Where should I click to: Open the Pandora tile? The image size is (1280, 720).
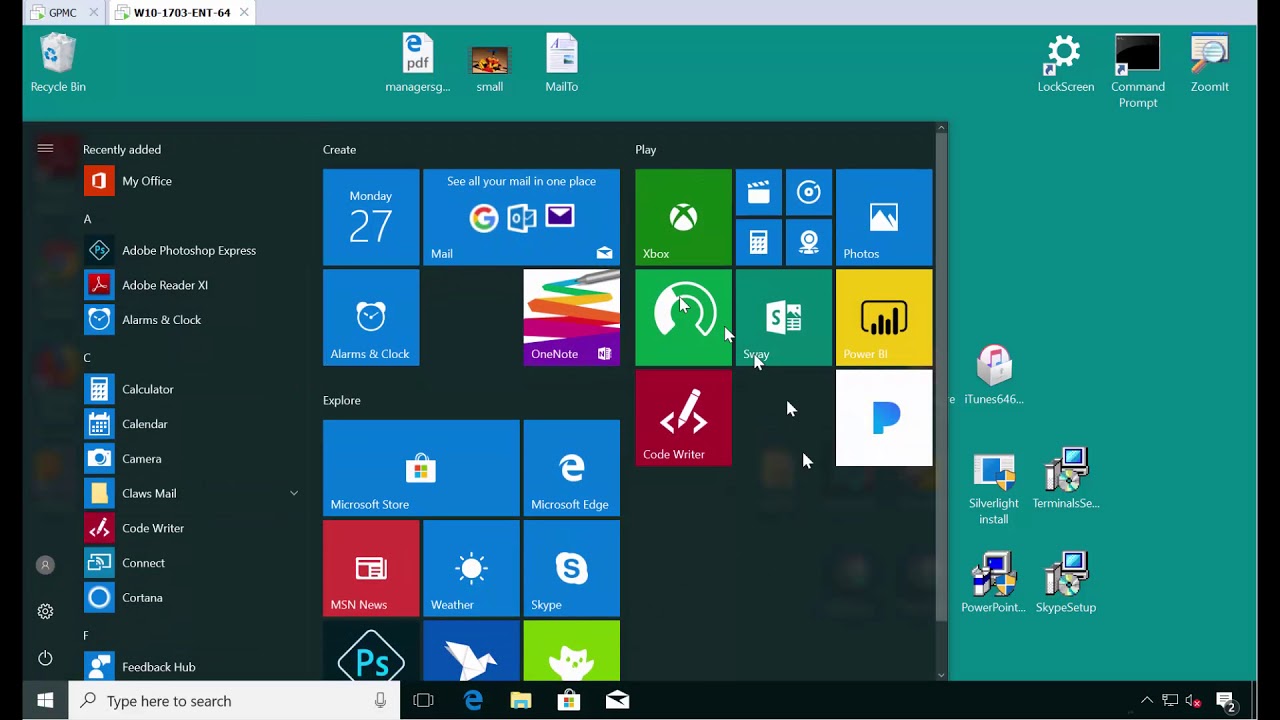click(x=884, y=418)
